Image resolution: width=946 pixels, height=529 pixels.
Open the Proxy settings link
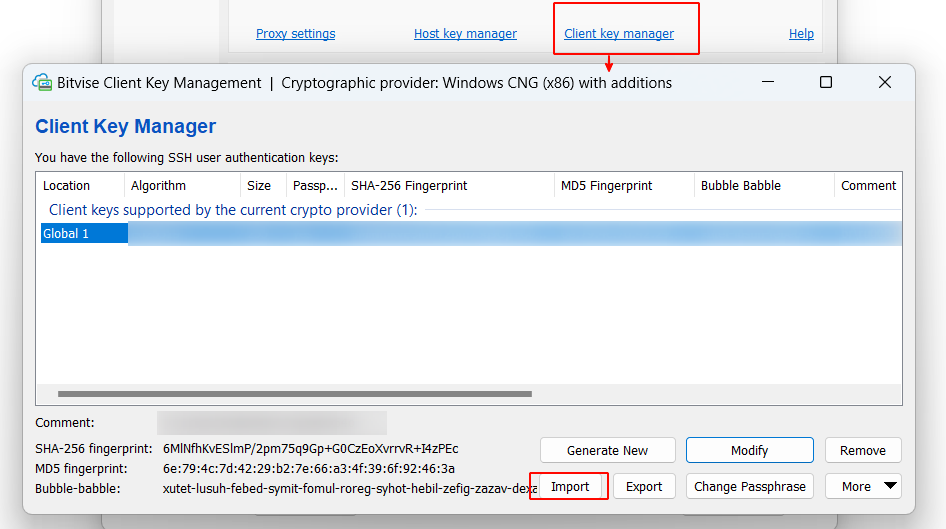click(295, 34)
